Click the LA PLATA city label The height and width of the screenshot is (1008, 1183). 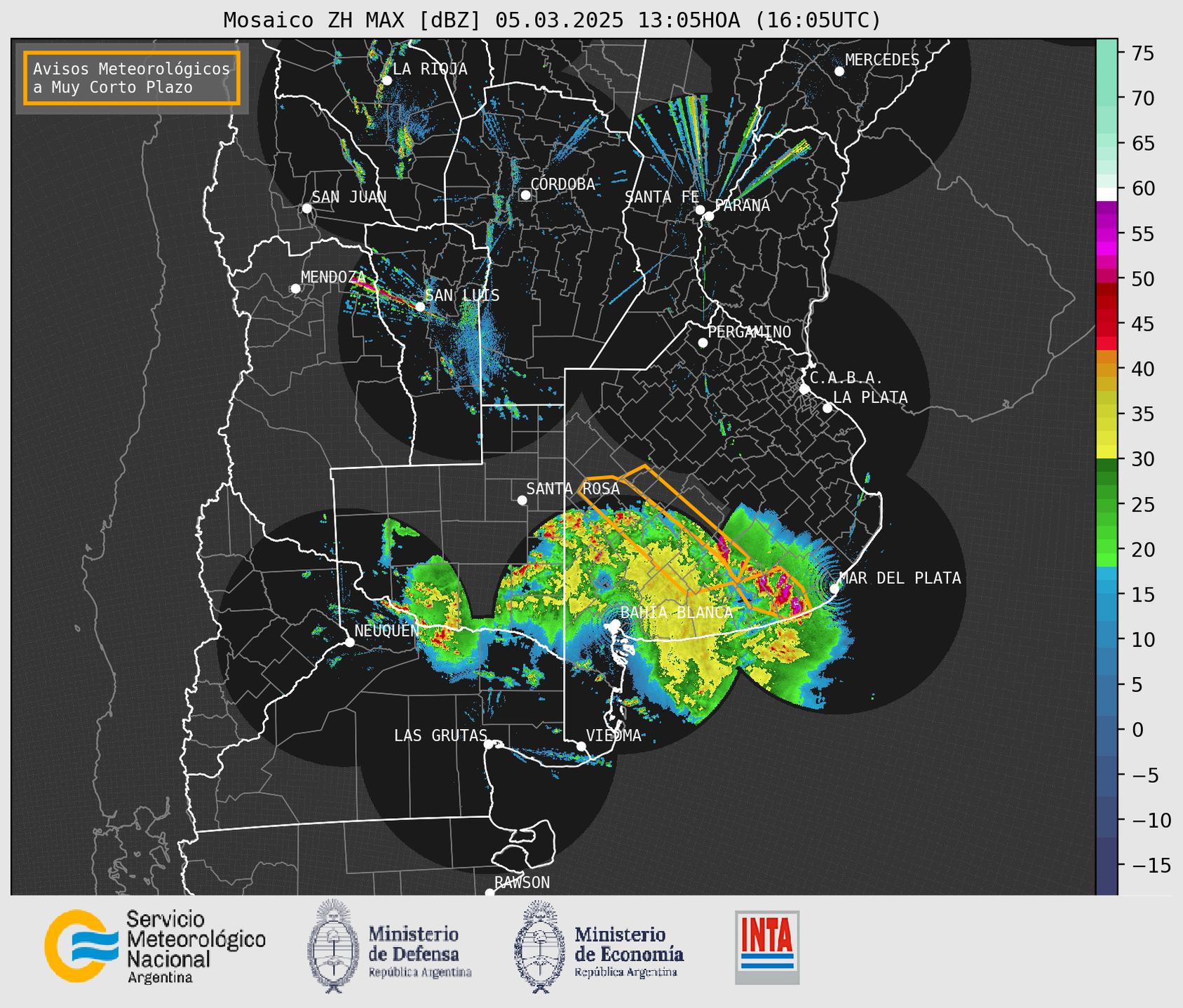pos(870,397)
